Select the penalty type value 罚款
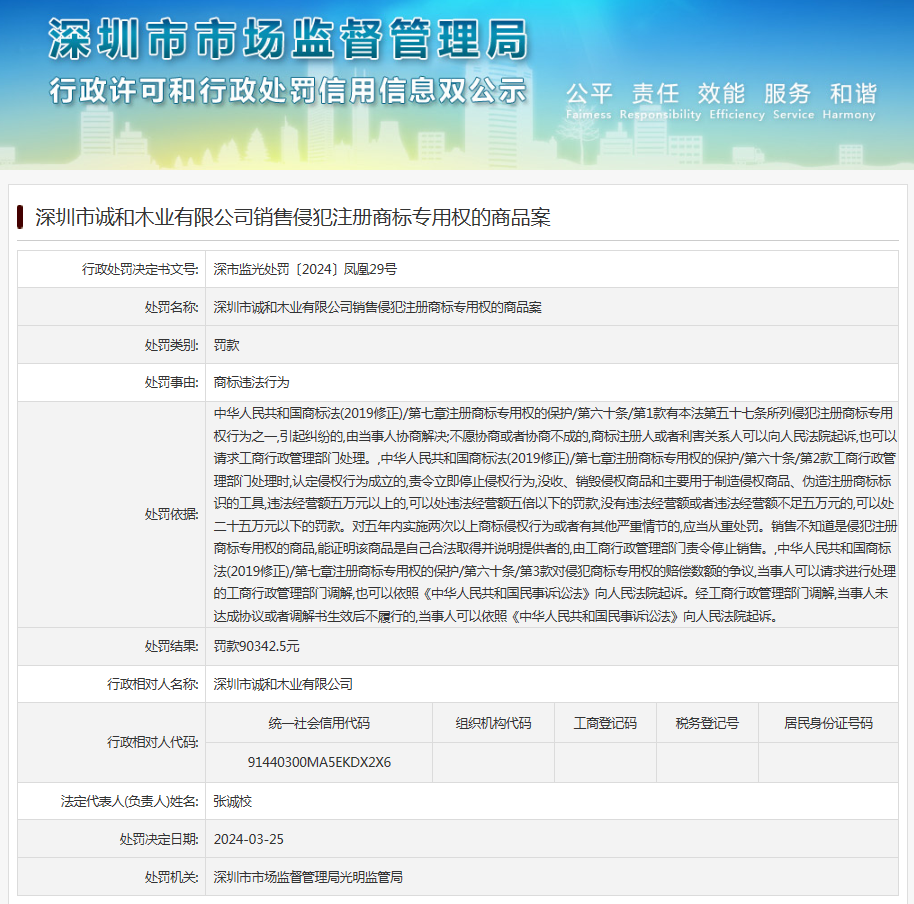 coord(226,345)
